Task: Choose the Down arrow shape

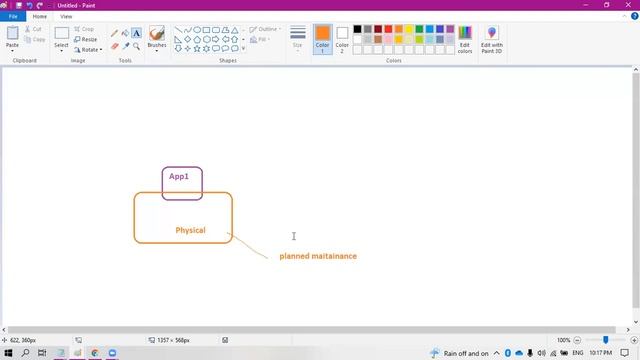Action: (178, 49)
